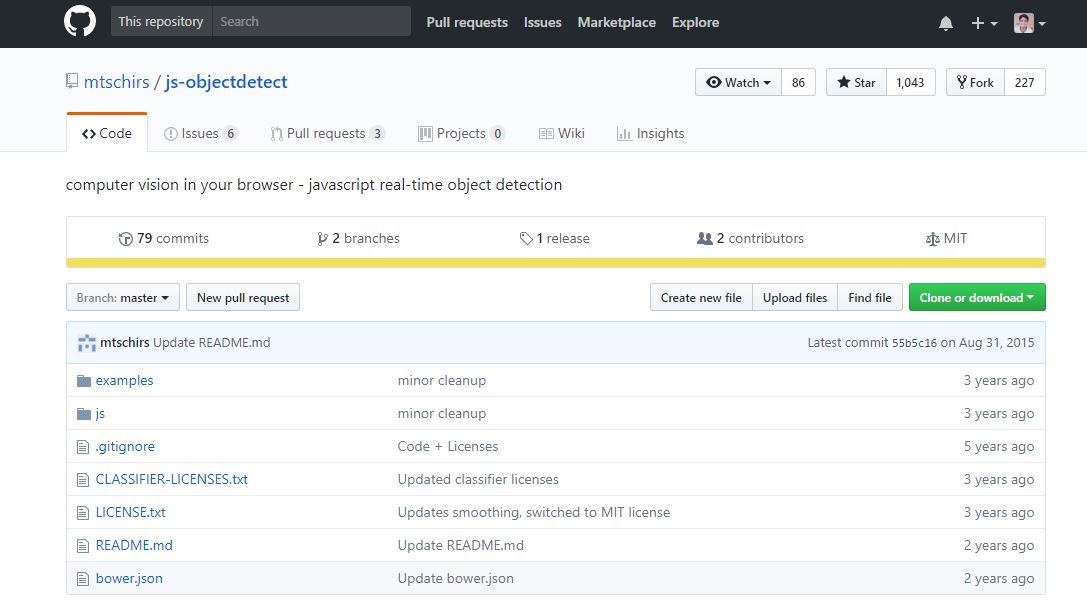
Task: Click Find file button
Action: (x=870, y=297)
